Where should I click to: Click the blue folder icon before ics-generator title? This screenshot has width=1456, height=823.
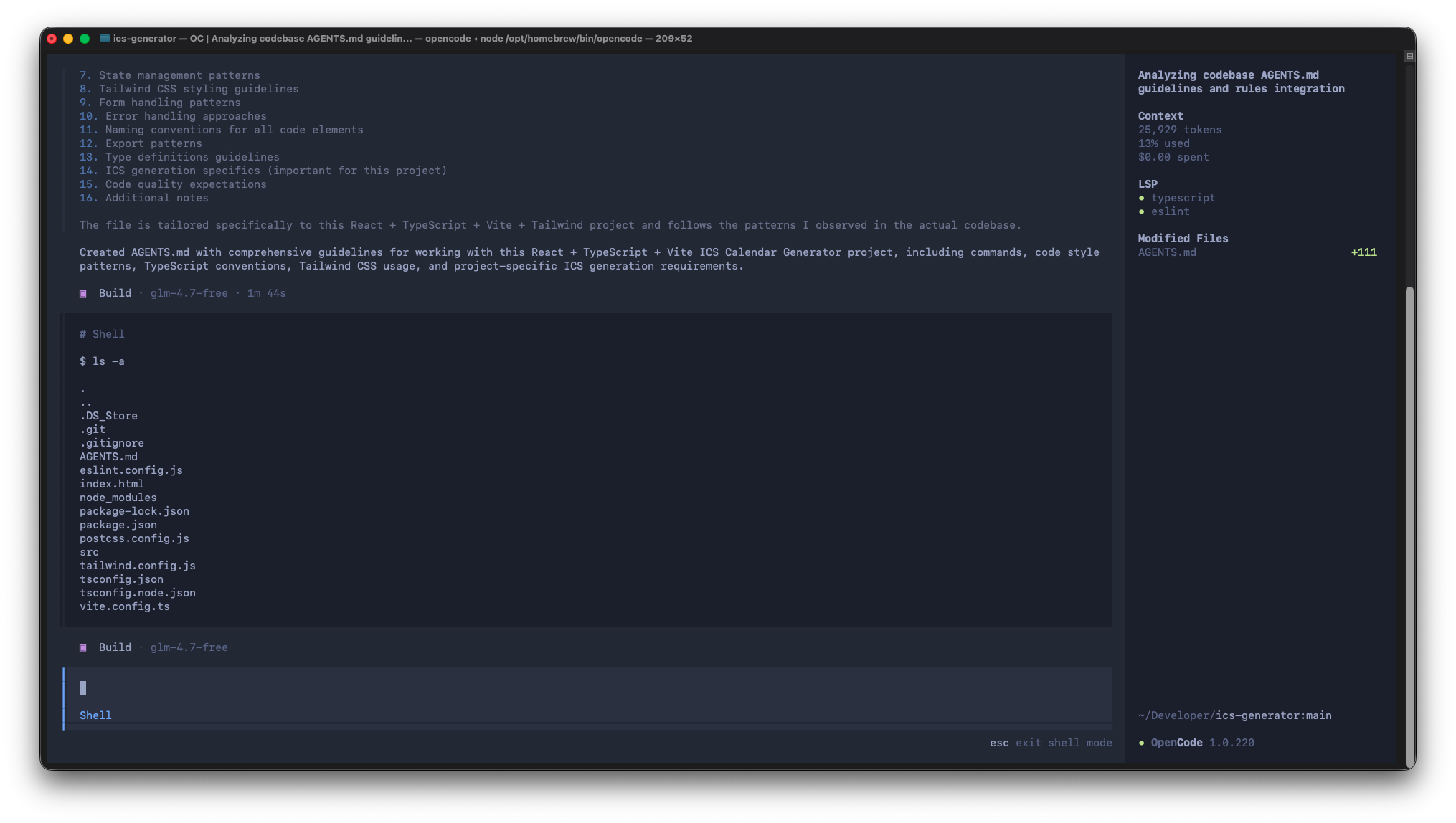point(104,38)
